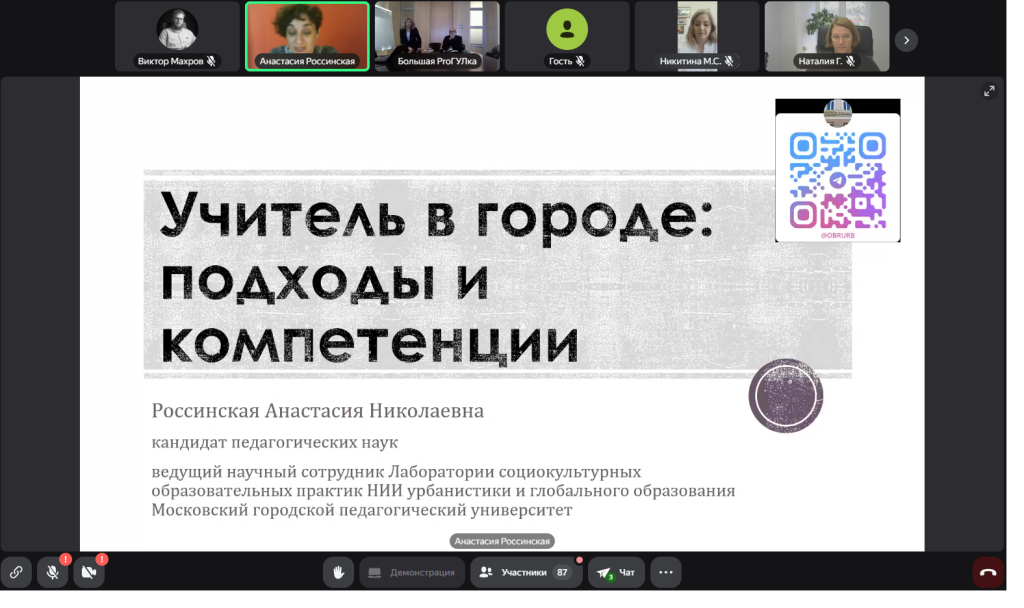The height and width of the screenshot is (608, 1024).
Task: Select Виктор Махров's video thumbnail
Action: [x=177, y=31]
